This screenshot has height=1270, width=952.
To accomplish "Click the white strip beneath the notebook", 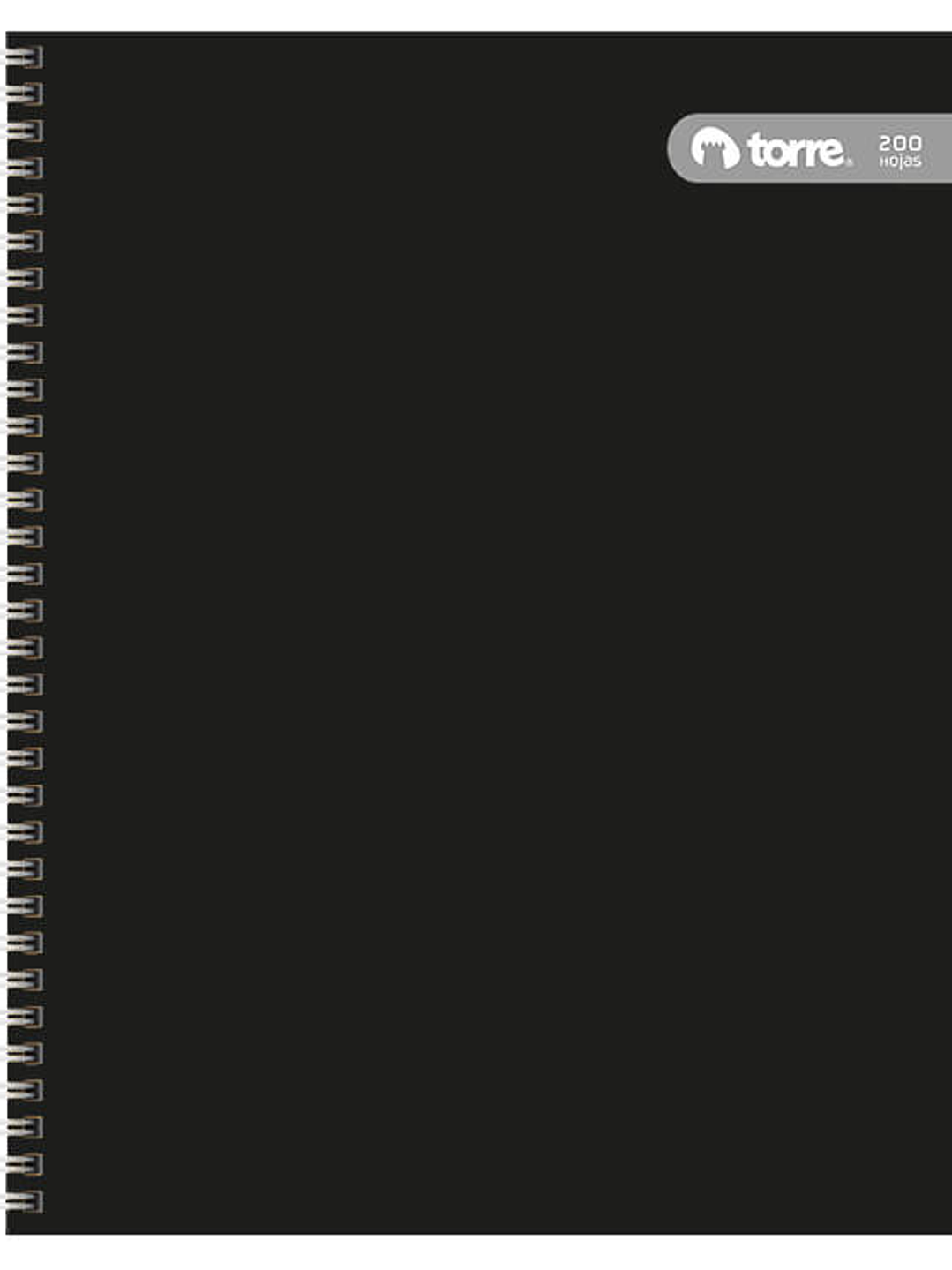I will click(476, 1252).
